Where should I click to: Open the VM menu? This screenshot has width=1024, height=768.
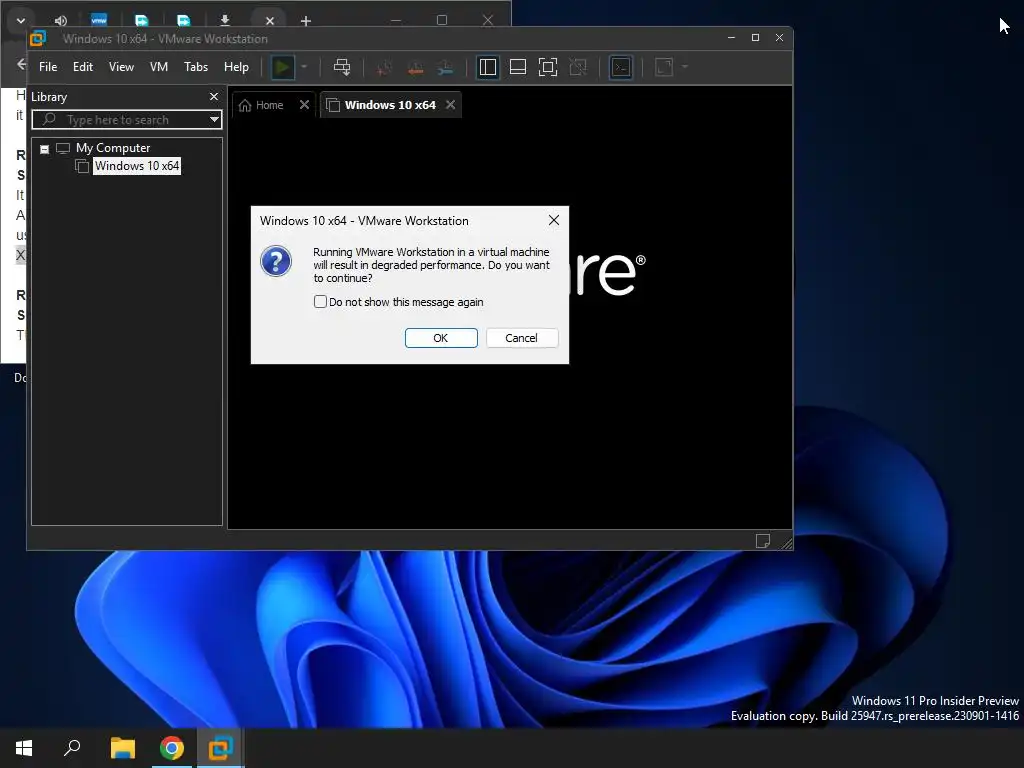click(x=159, y=67)
